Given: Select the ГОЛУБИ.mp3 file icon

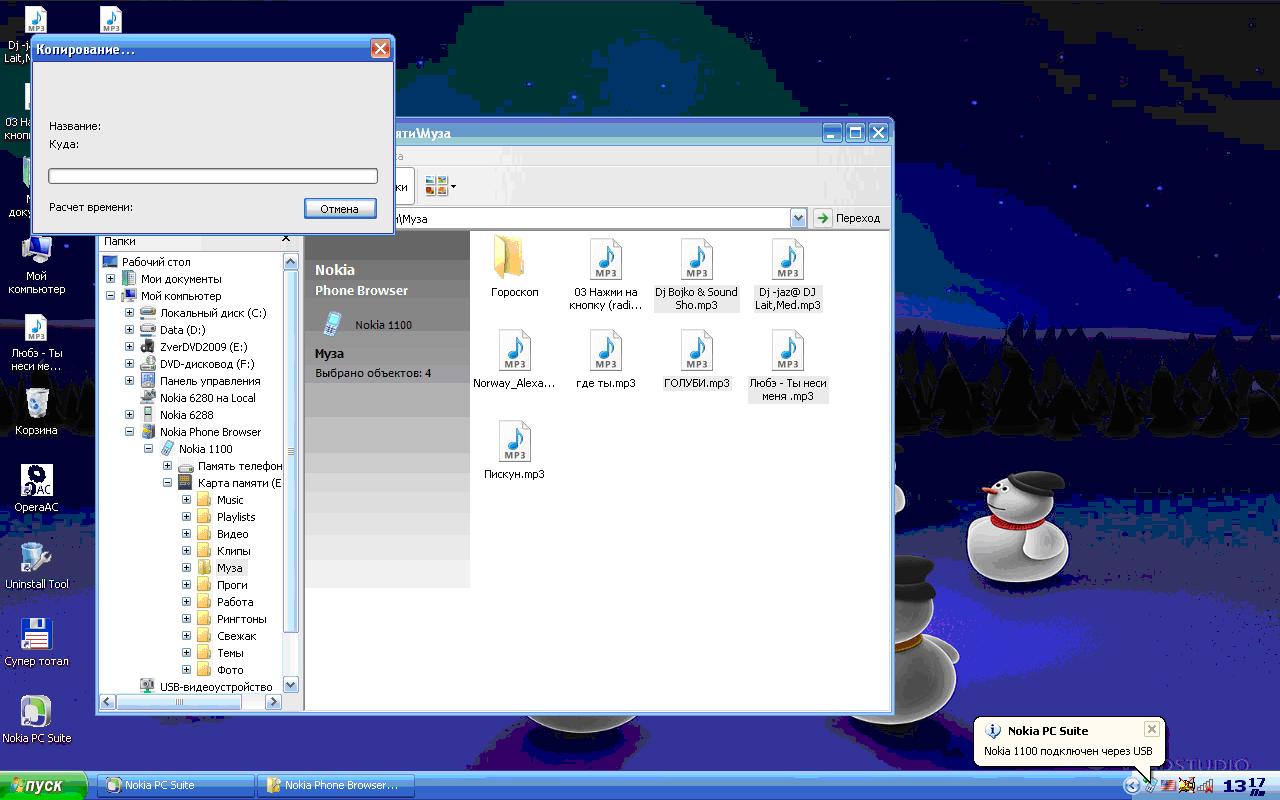Looking at the screenshot, I should [696, 352].
